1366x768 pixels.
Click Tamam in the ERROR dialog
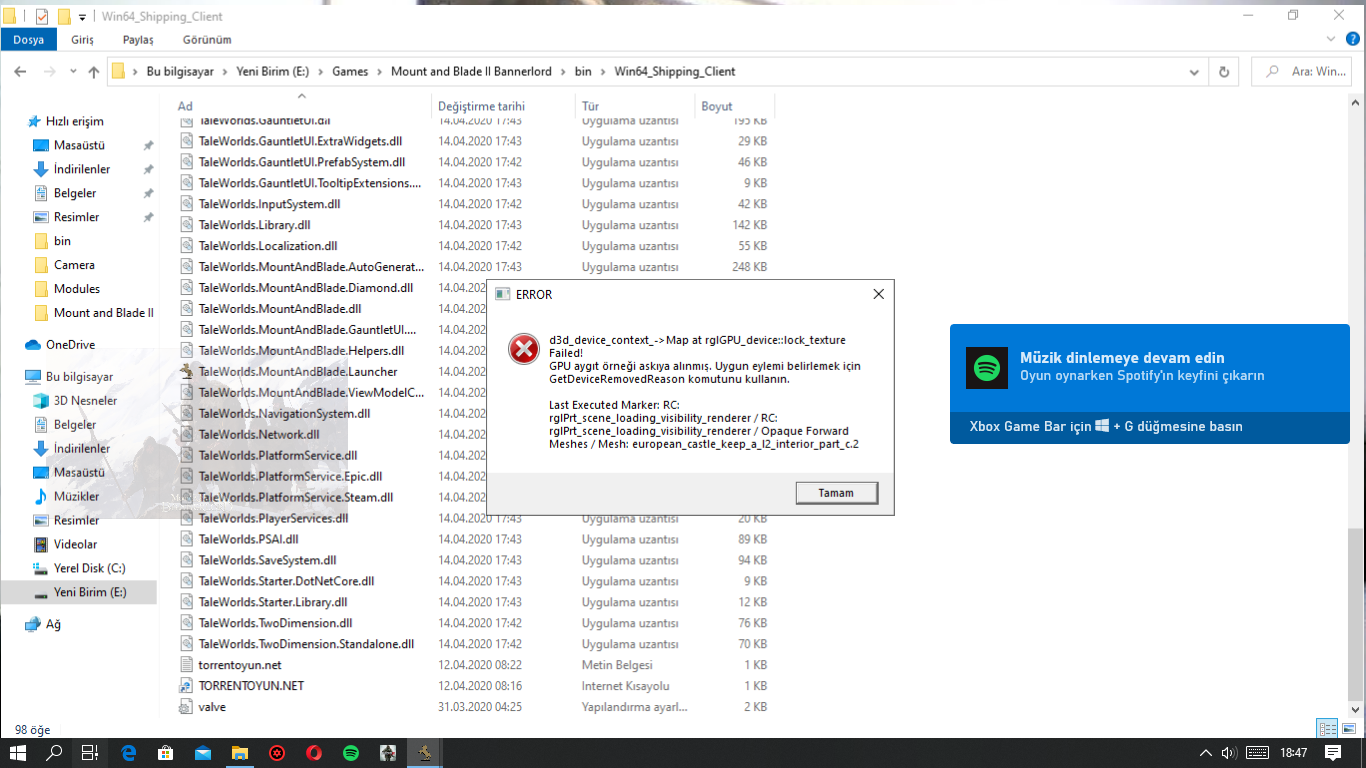tap(837, 493)
